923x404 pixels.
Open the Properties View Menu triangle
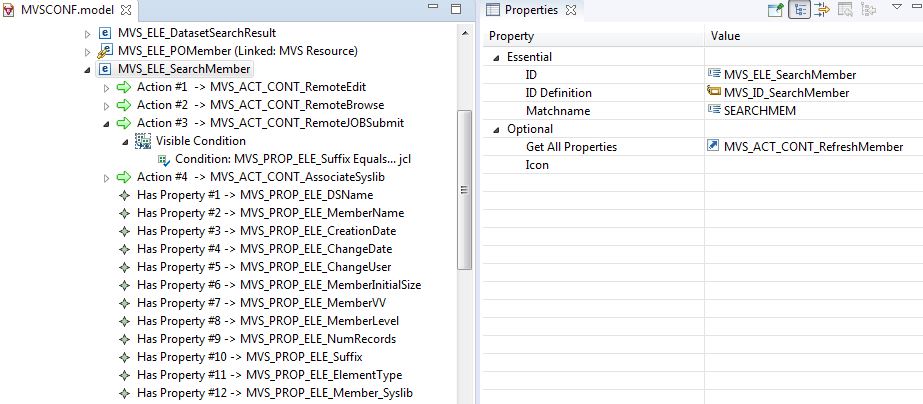[x=898, y=6]
